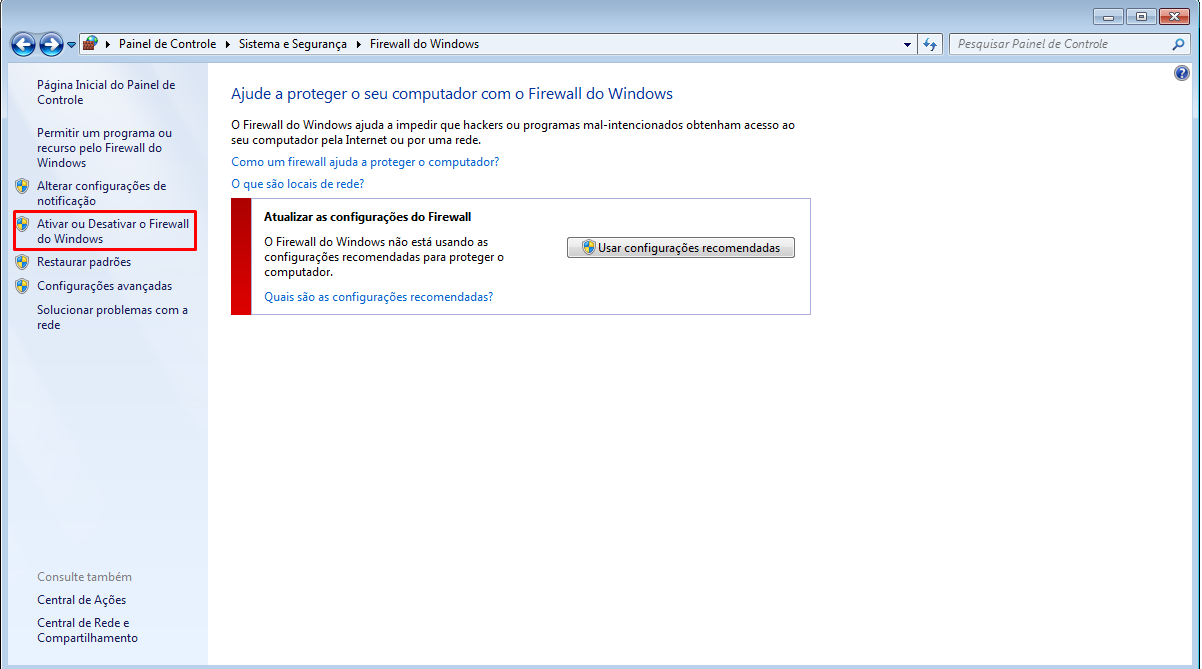This screenshot has width=1202, height=669.
Task: Open Central de Rede e Compartilhamento
Action: click(x=88, y=630)
